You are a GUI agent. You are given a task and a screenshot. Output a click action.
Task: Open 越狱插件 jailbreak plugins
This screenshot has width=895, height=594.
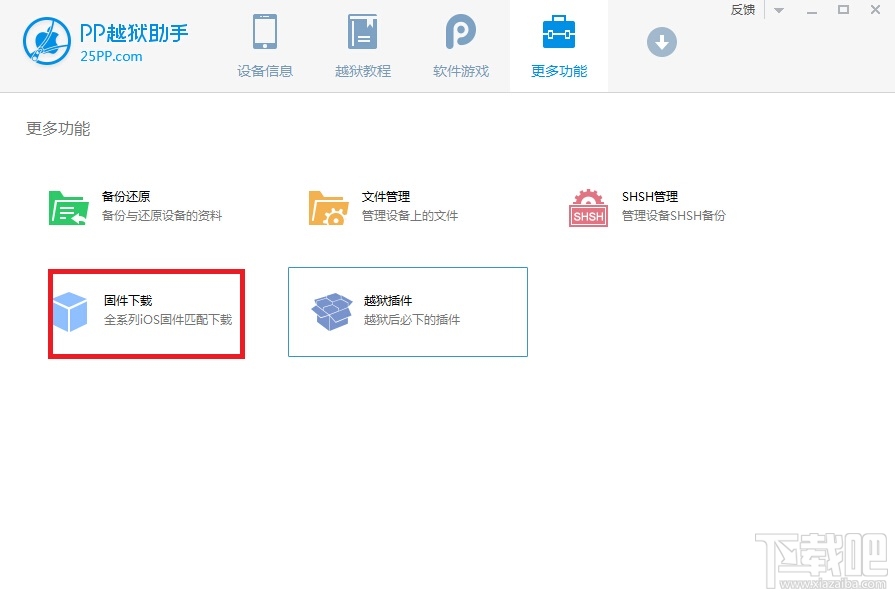(405, 312)
